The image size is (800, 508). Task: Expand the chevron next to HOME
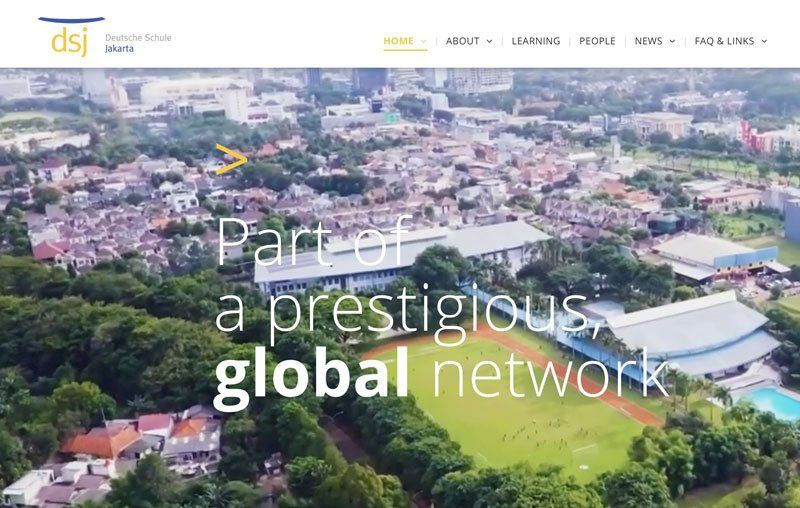click(x=423, y=41)
